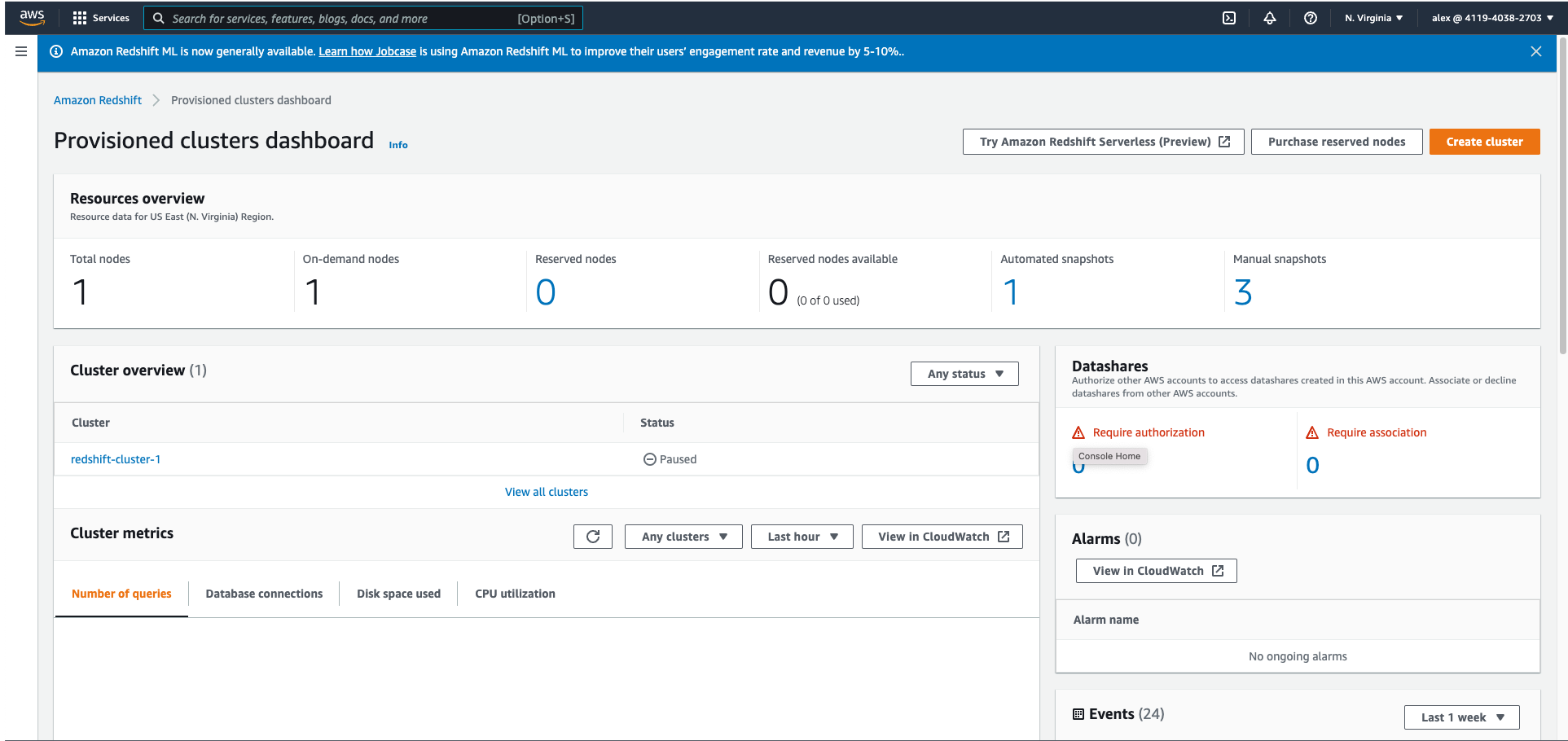Open the Manual snapshots count 3
1568x741 pixels.
(1243, 292)
